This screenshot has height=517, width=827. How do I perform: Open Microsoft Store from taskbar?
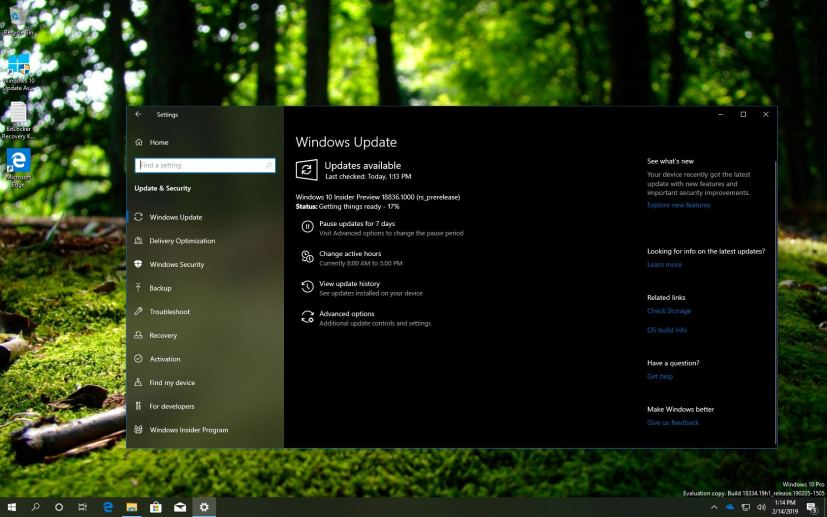[156, 507]
